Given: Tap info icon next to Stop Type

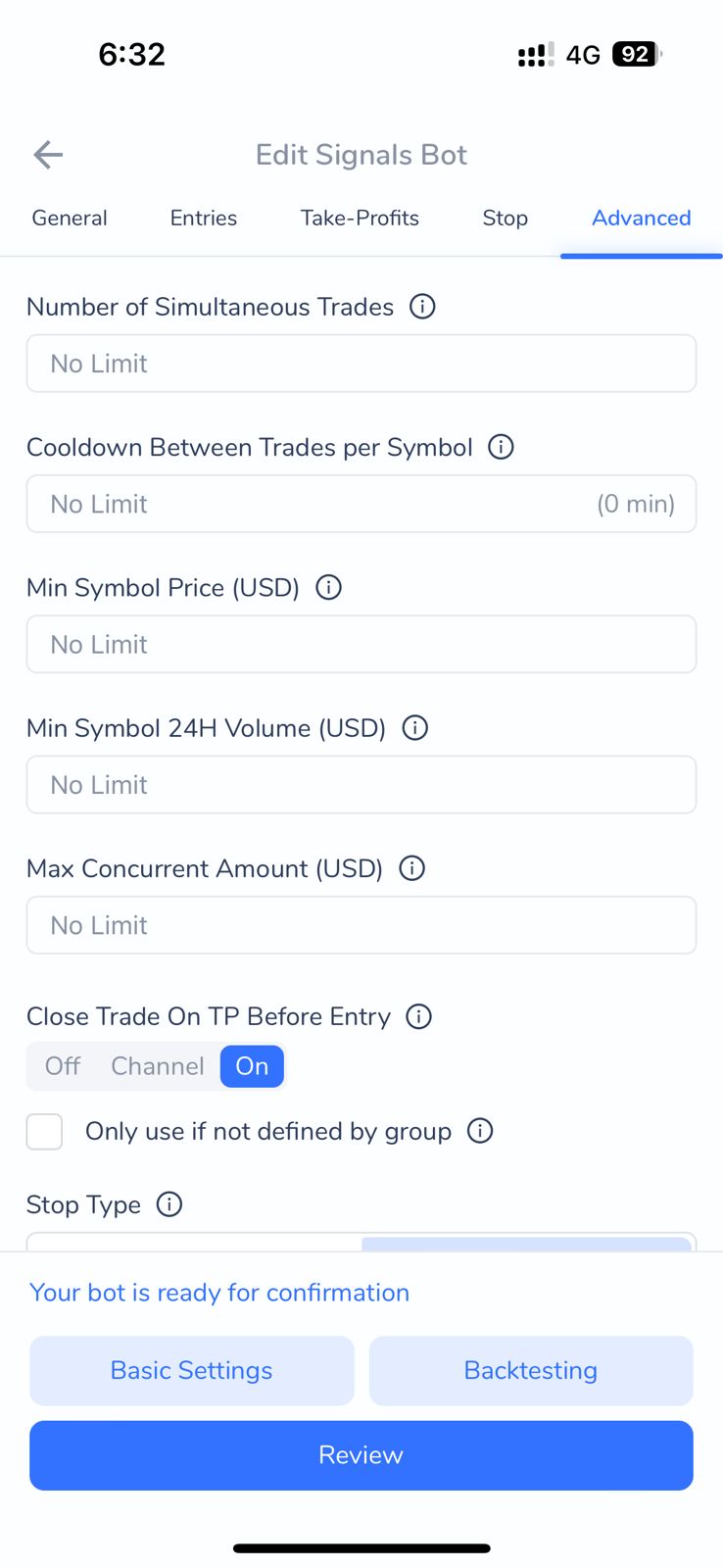Looking at the screenshot, I should click(169, 1204).
